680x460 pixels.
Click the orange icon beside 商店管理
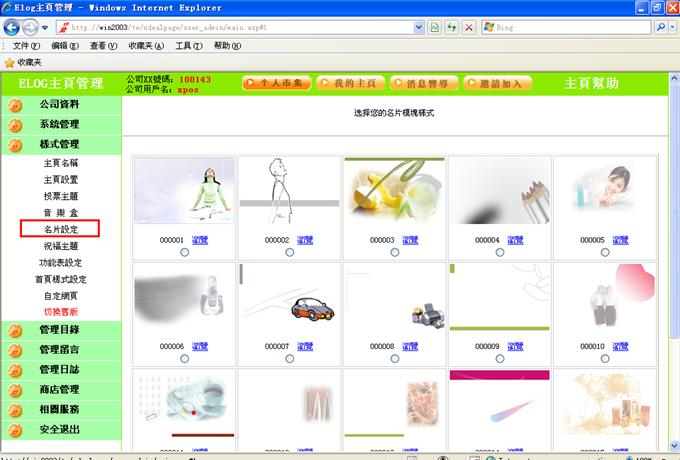[x=15, y=390]
